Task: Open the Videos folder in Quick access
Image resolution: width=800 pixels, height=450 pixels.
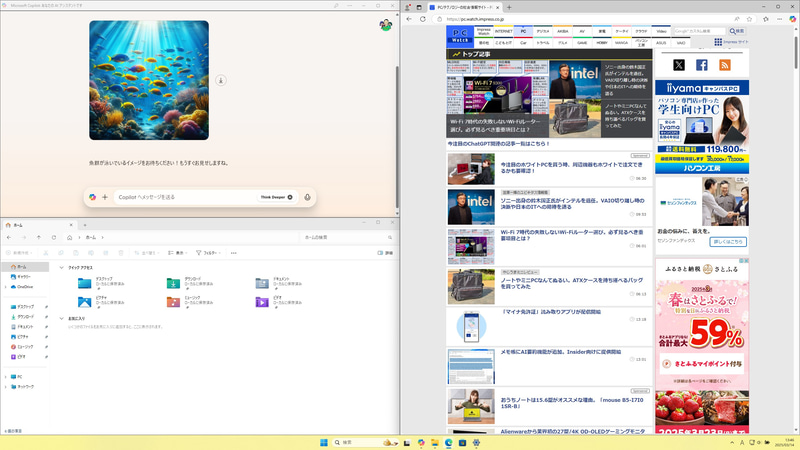Action: coord(280,301)
